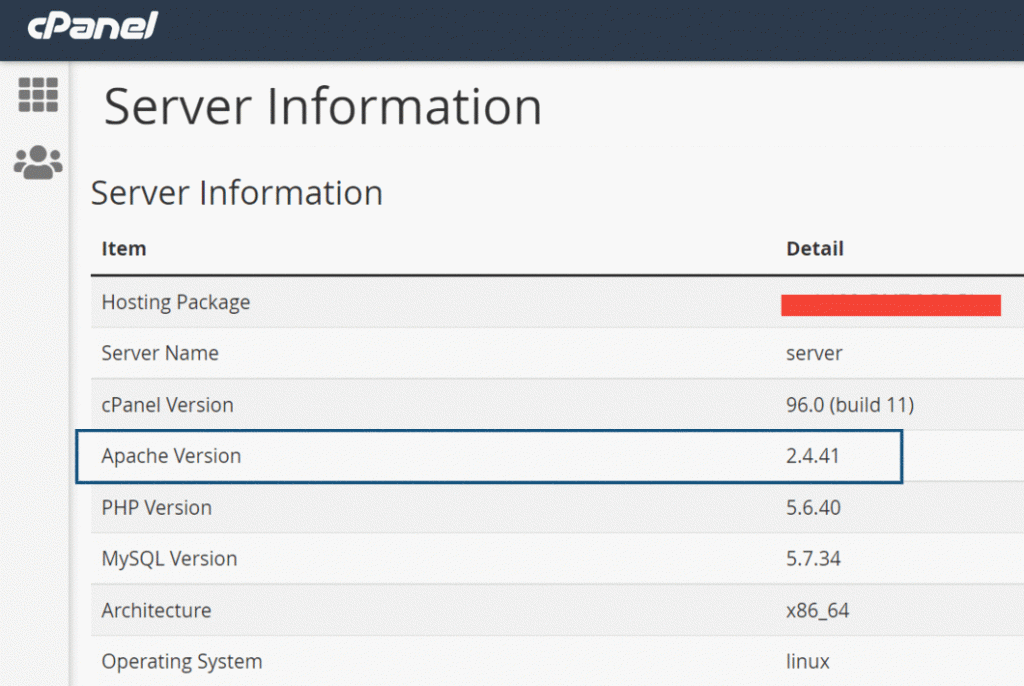The height and width of the screenshot is (686, 1024).
Task: Select the Server Information section subheading
Action: [236, 193]
